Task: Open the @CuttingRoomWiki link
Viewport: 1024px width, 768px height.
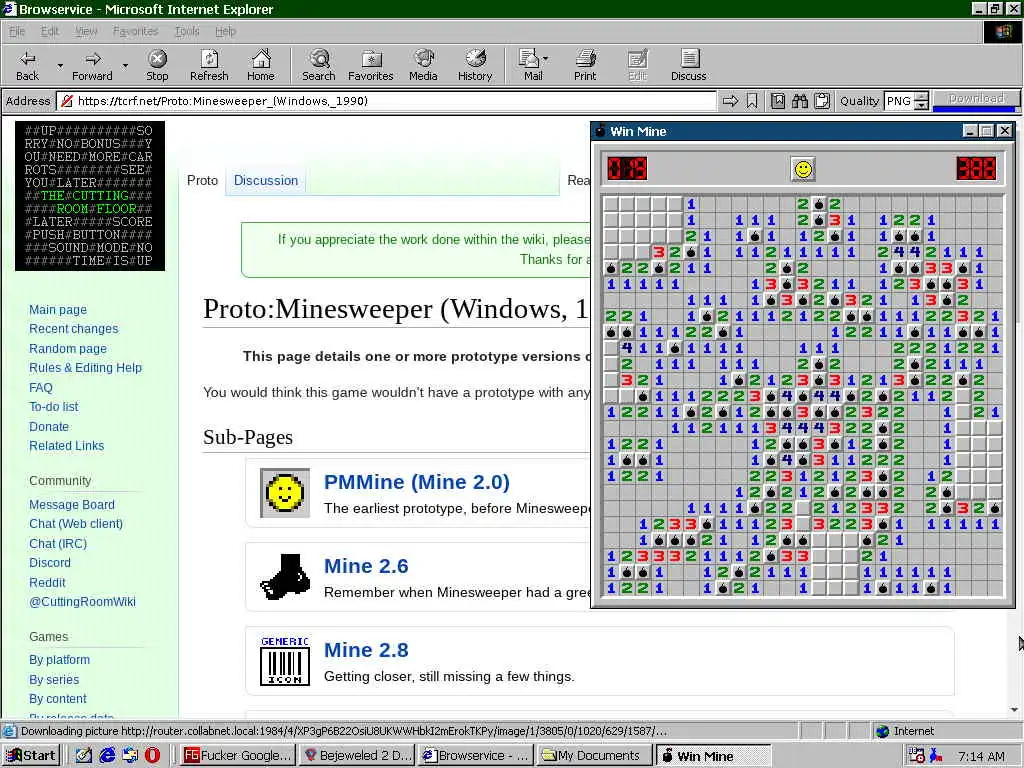Action: (x=82, y=601)
